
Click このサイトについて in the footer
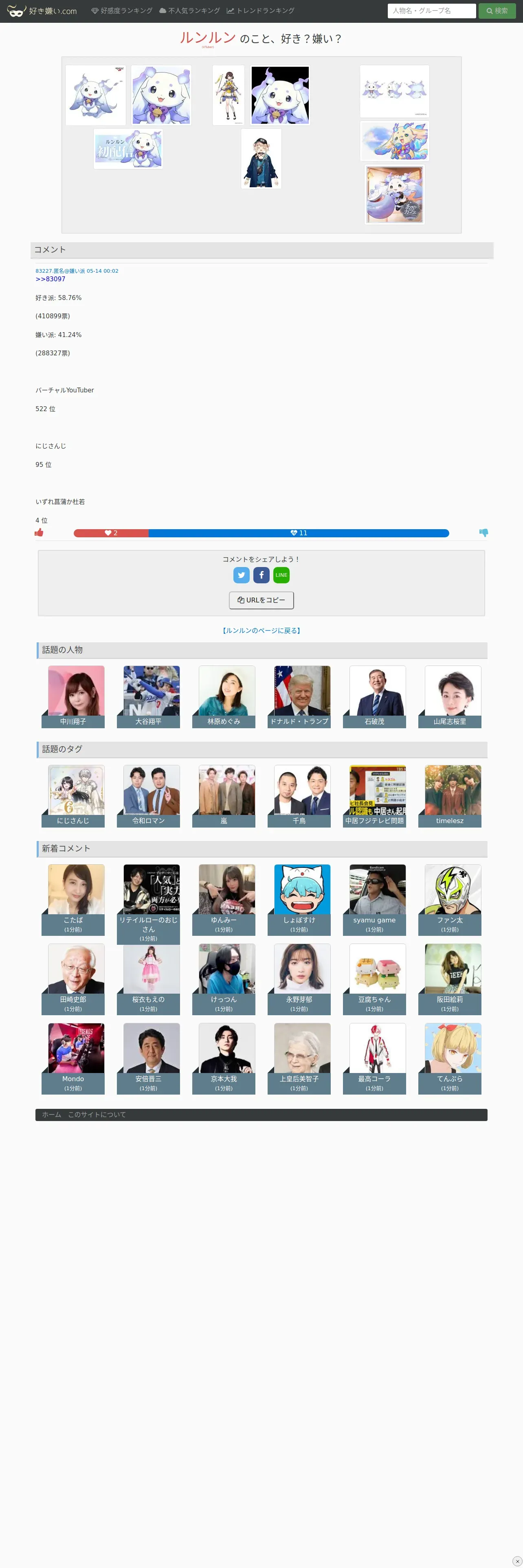[x=97, y=1115]
